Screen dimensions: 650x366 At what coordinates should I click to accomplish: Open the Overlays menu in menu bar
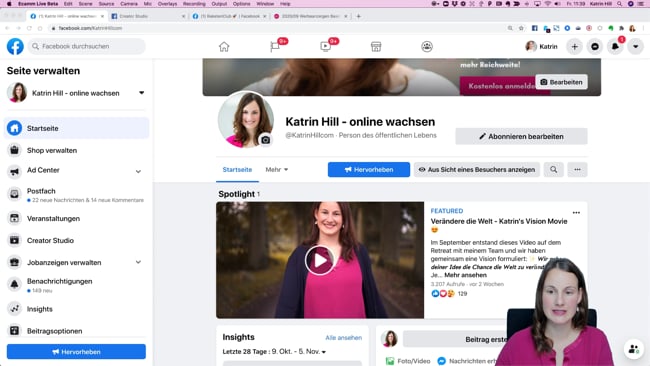pos(167,4)
